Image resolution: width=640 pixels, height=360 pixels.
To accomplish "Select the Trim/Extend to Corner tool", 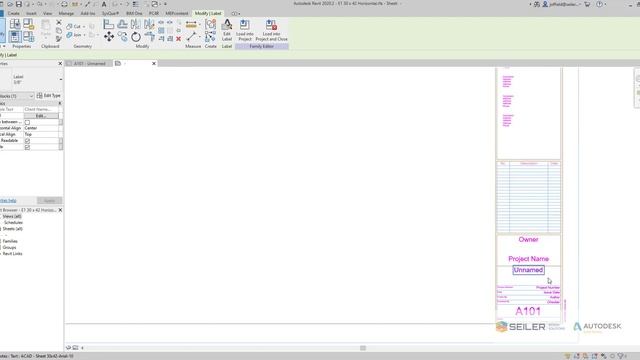I will [149, 37].
